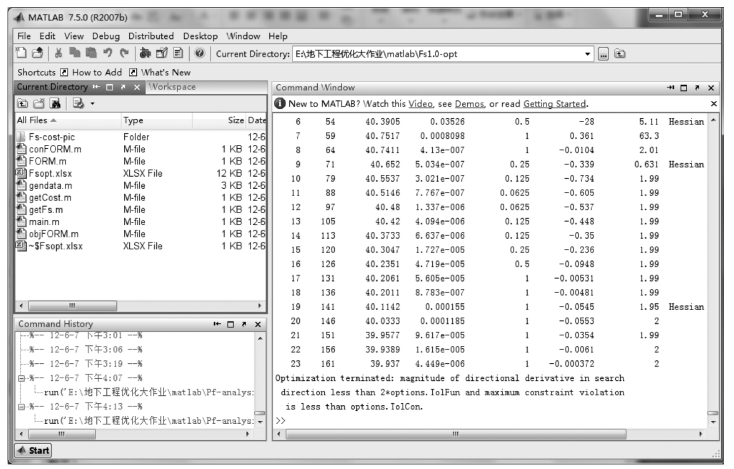Click the New M-file toolbar icon

tap(21, 53)
